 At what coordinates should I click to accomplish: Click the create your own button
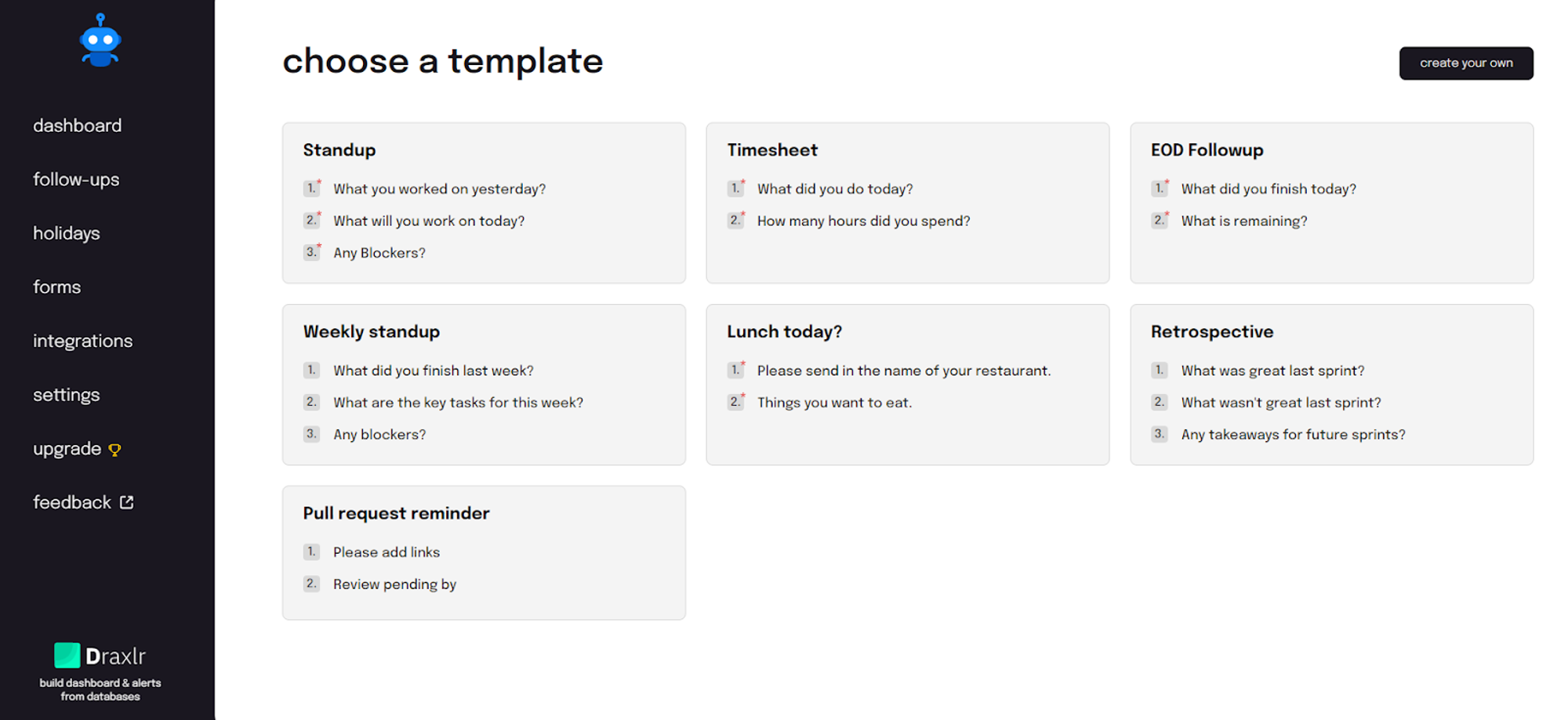click(1466, 63)
